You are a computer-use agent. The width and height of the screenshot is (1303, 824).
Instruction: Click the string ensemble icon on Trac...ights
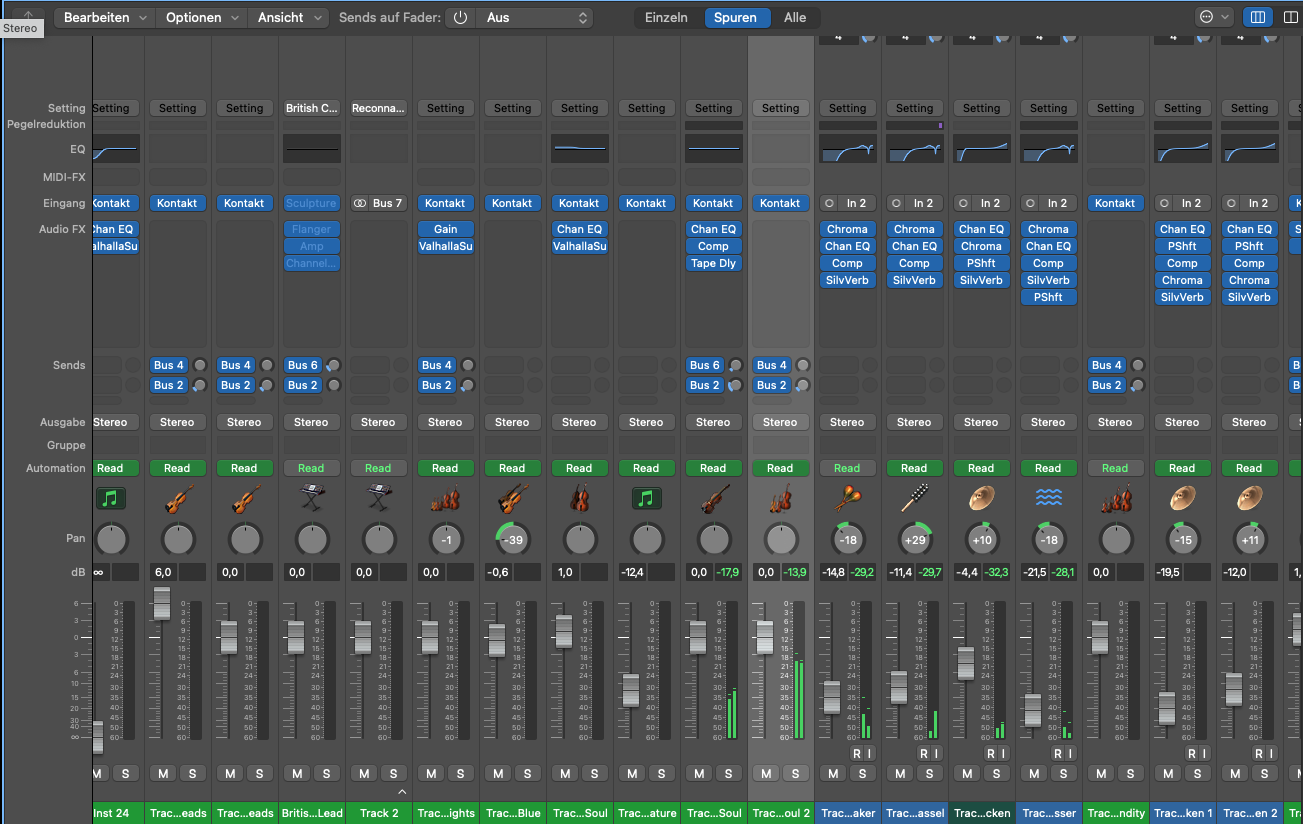tap(445, 498)
